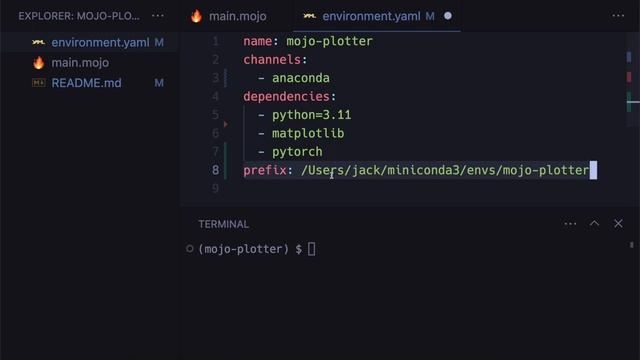Click path '/Users/jack/miniconda3/envs/mojo-plotter'

[x=445, y=170]
